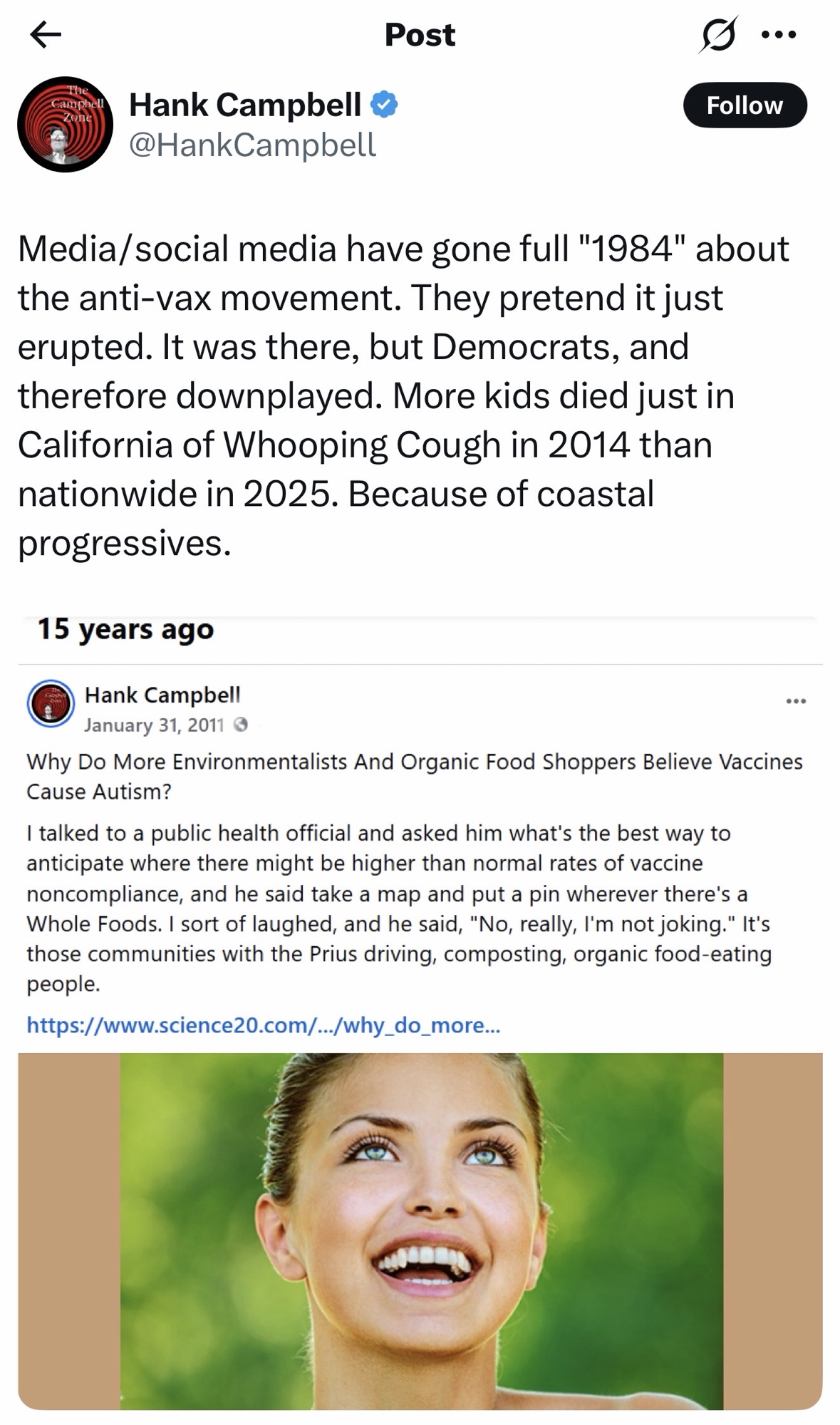Open the embedded post's three-dot menu
840x1425 pixels.
point(795,702)
